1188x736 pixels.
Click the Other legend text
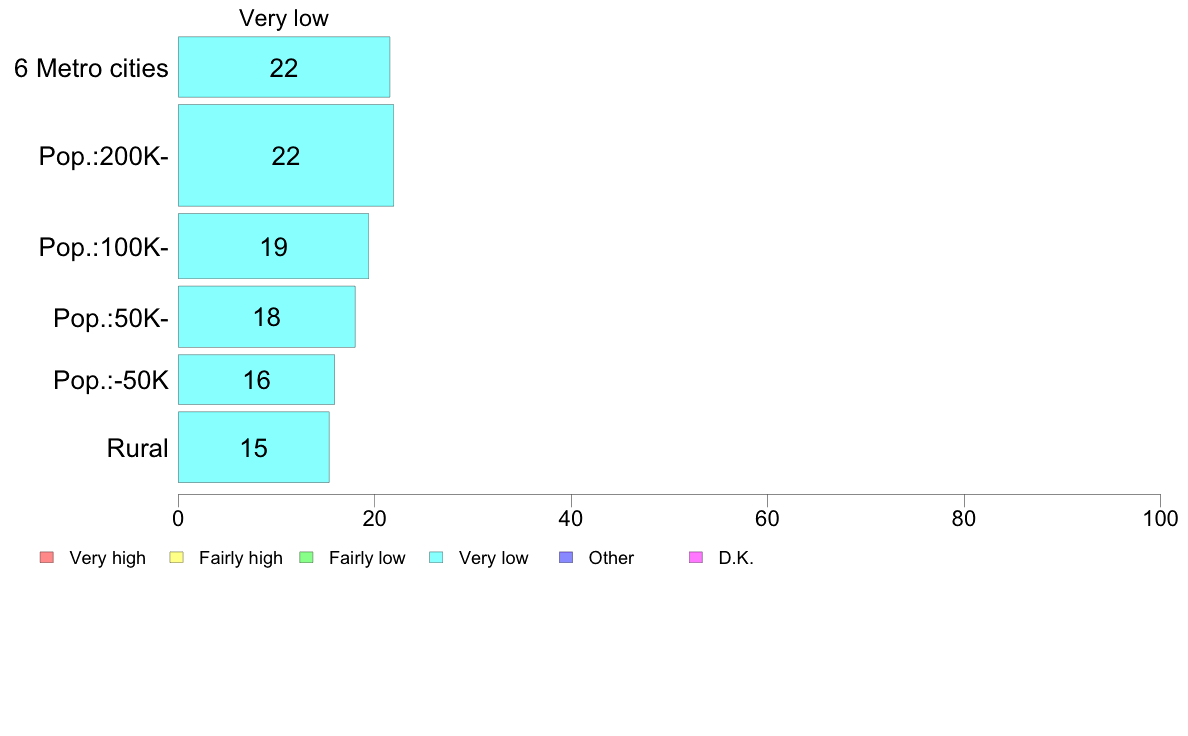click(x=611, y=558)
